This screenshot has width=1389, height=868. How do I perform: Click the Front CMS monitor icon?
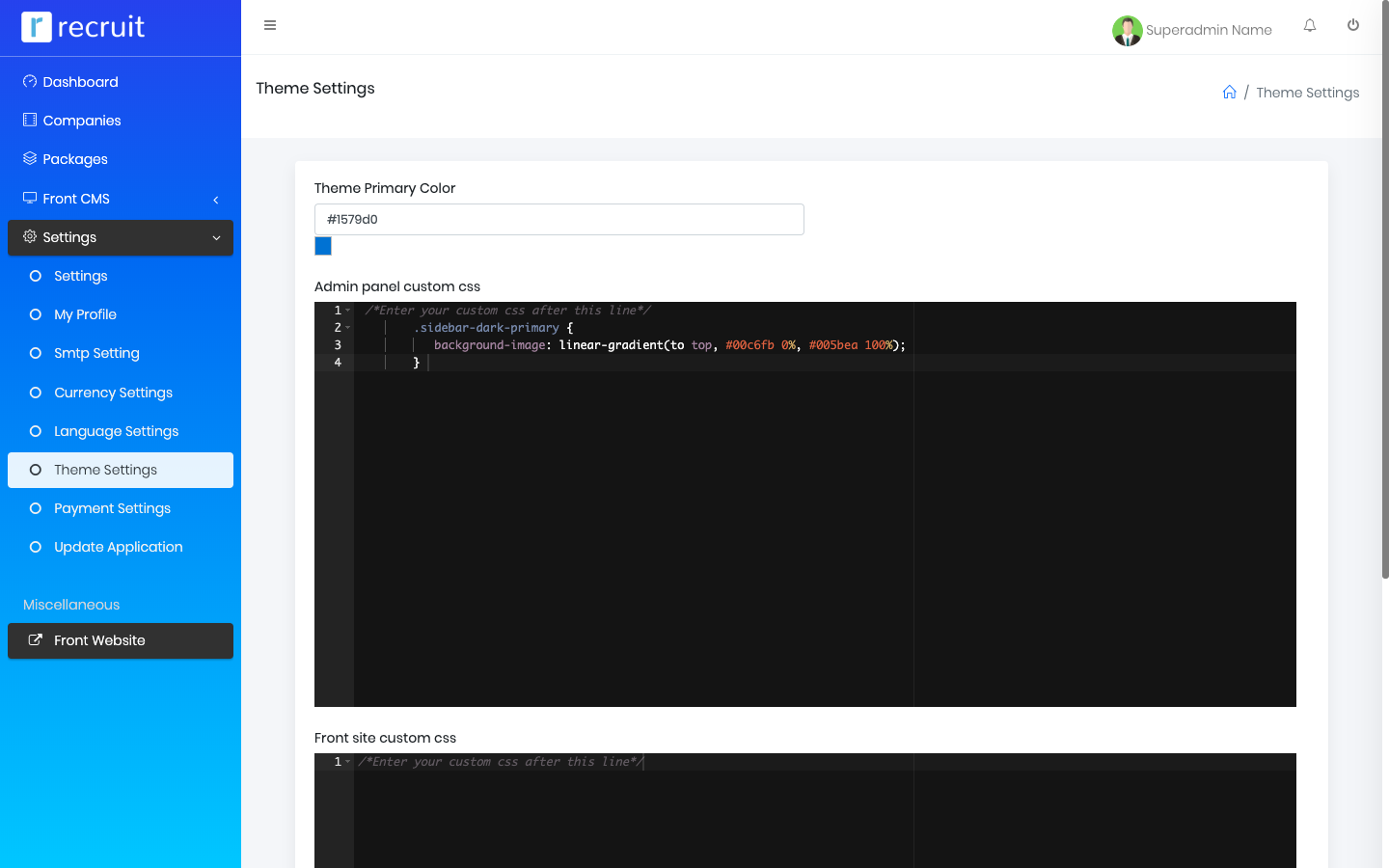click(30, 198)
